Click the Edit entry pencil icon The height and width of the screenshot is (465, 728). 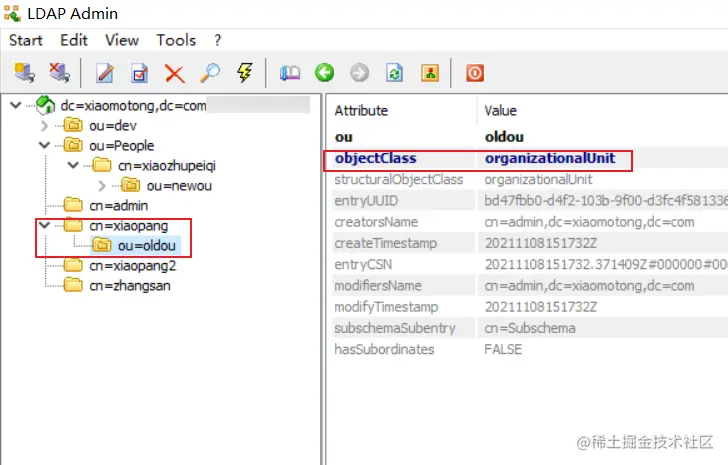pos(105,73)
